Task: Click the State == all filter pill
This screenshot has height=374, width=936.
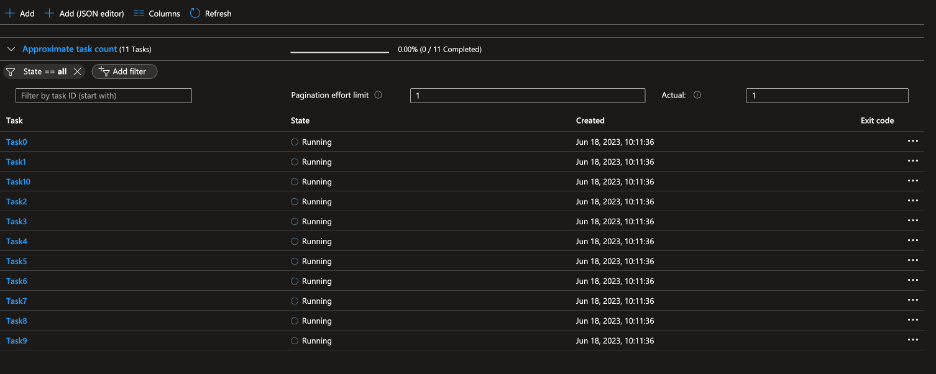Action: coord(44,72)
